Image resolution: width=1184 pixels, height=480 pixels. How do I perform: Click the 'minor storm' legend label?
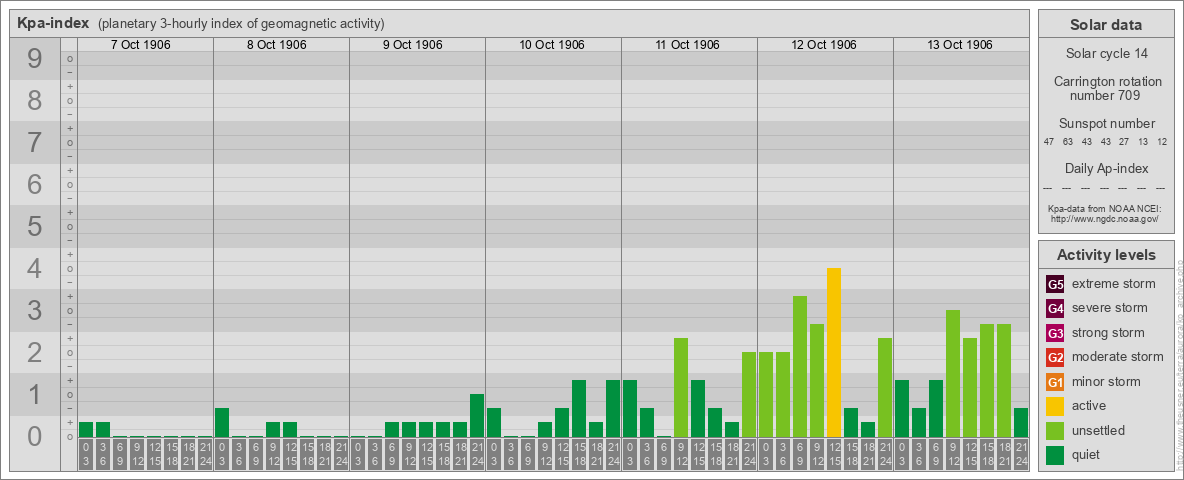pyautogui.click(x=1106, y=382)
